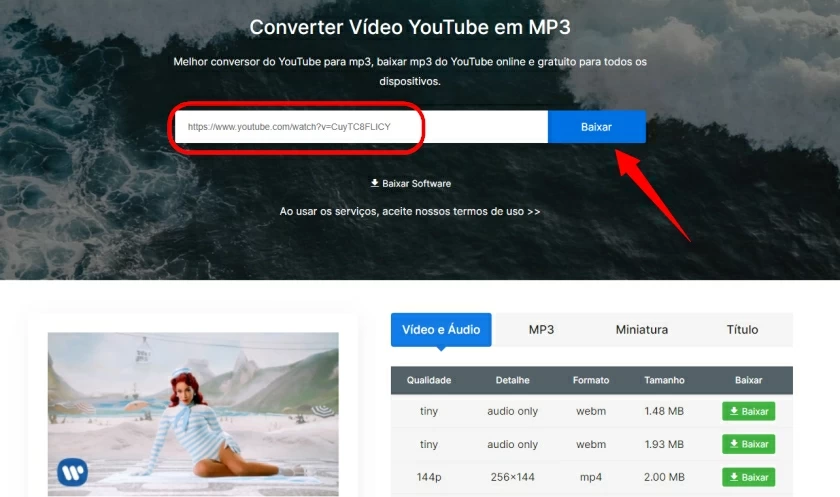Open the Baixar Software link
Screen dimensions: 840x497
click(x=411, y=183)
